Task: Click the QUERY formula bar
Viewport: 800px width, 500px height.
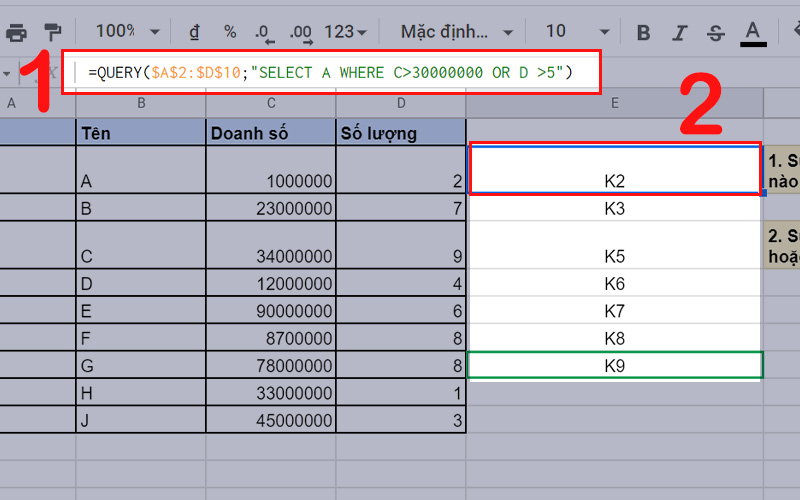Action: coord(330,72)
